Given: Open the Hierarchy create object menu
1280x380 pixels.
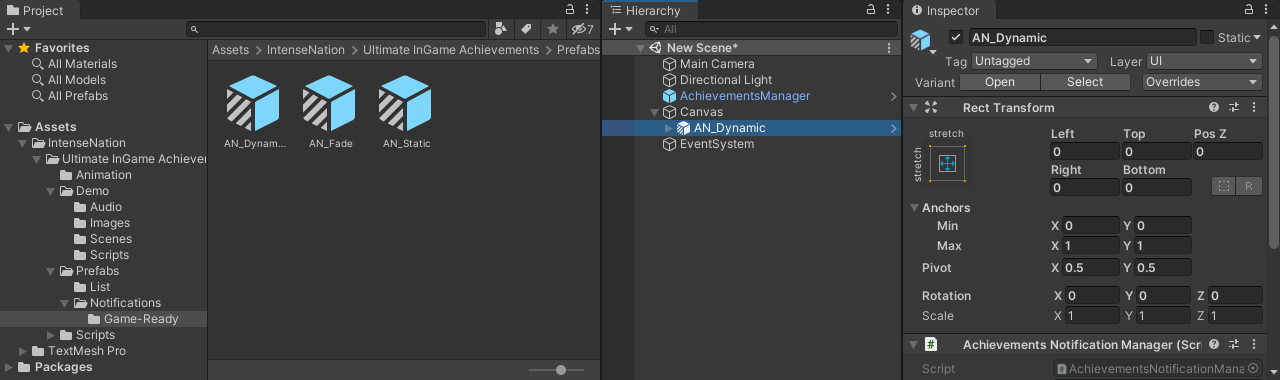Looking at the screenshot, I should pyautogui.click(x=621, y=29).
